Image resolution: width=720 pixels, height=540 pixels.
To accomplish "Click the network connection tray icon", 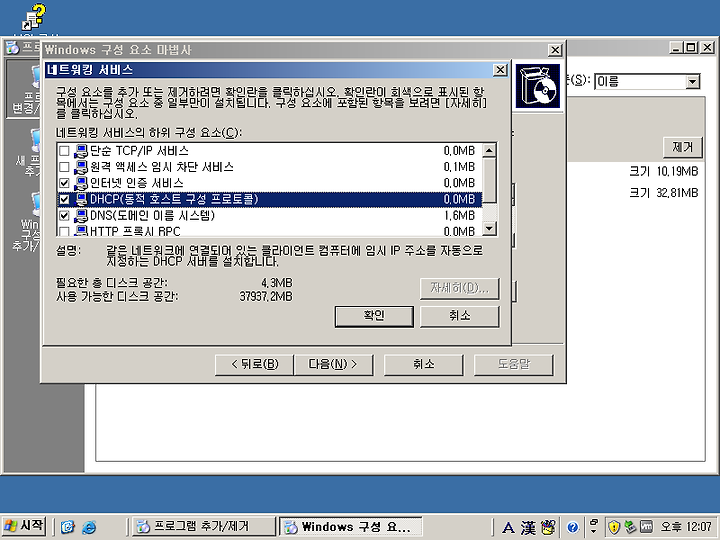I will [x=630, y=527].
